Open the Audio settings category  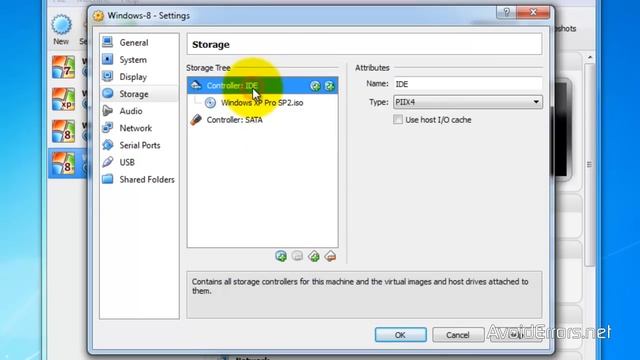[x=131, y=111]
